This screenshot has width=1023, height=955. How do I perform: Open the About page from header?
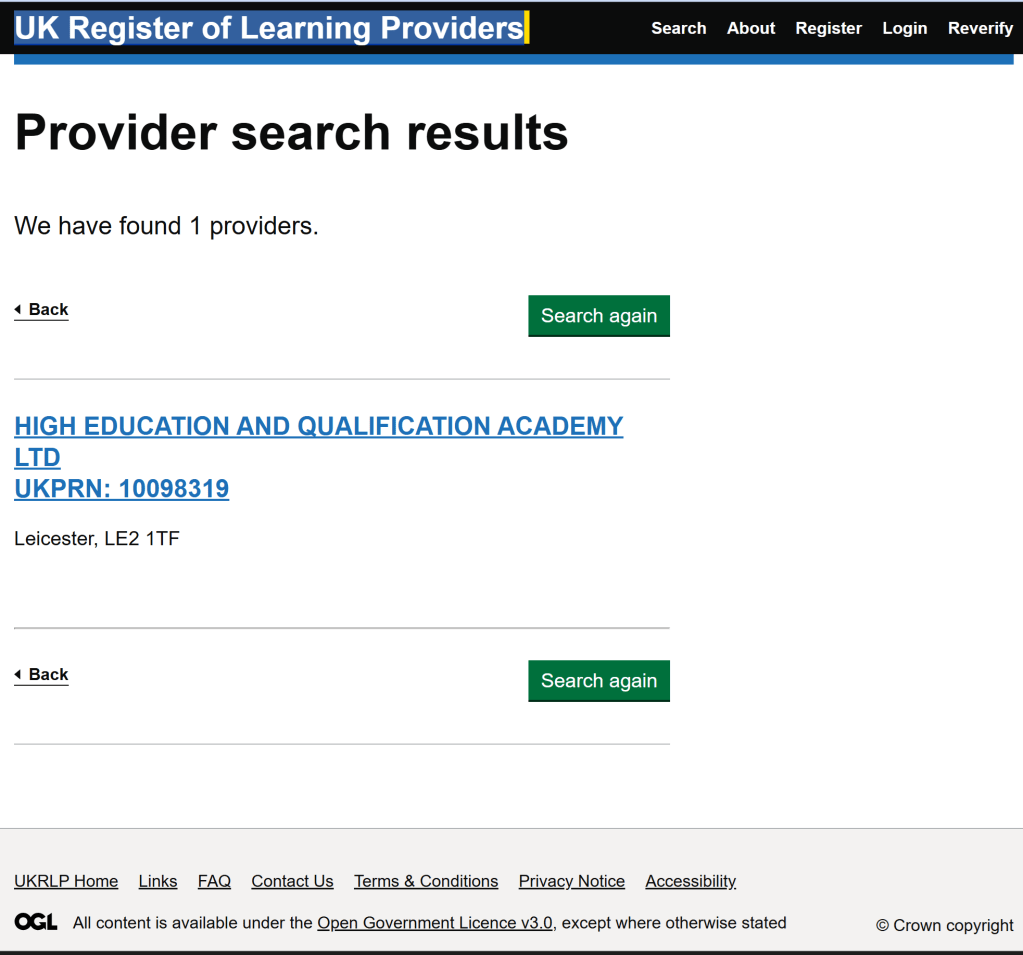(750, 28)
